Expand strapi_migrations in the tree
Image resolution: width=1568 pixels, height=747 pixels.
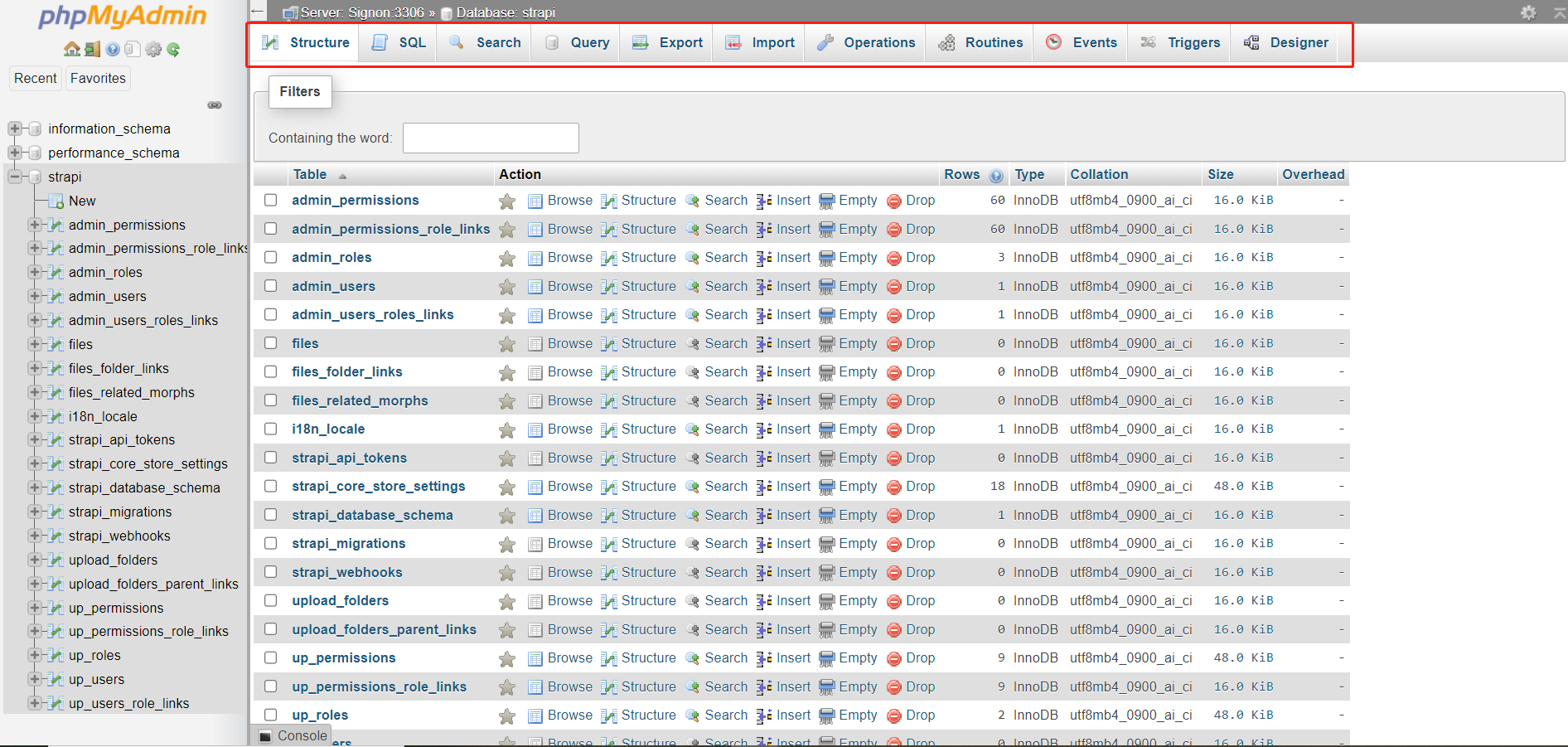tap(35, 512)
